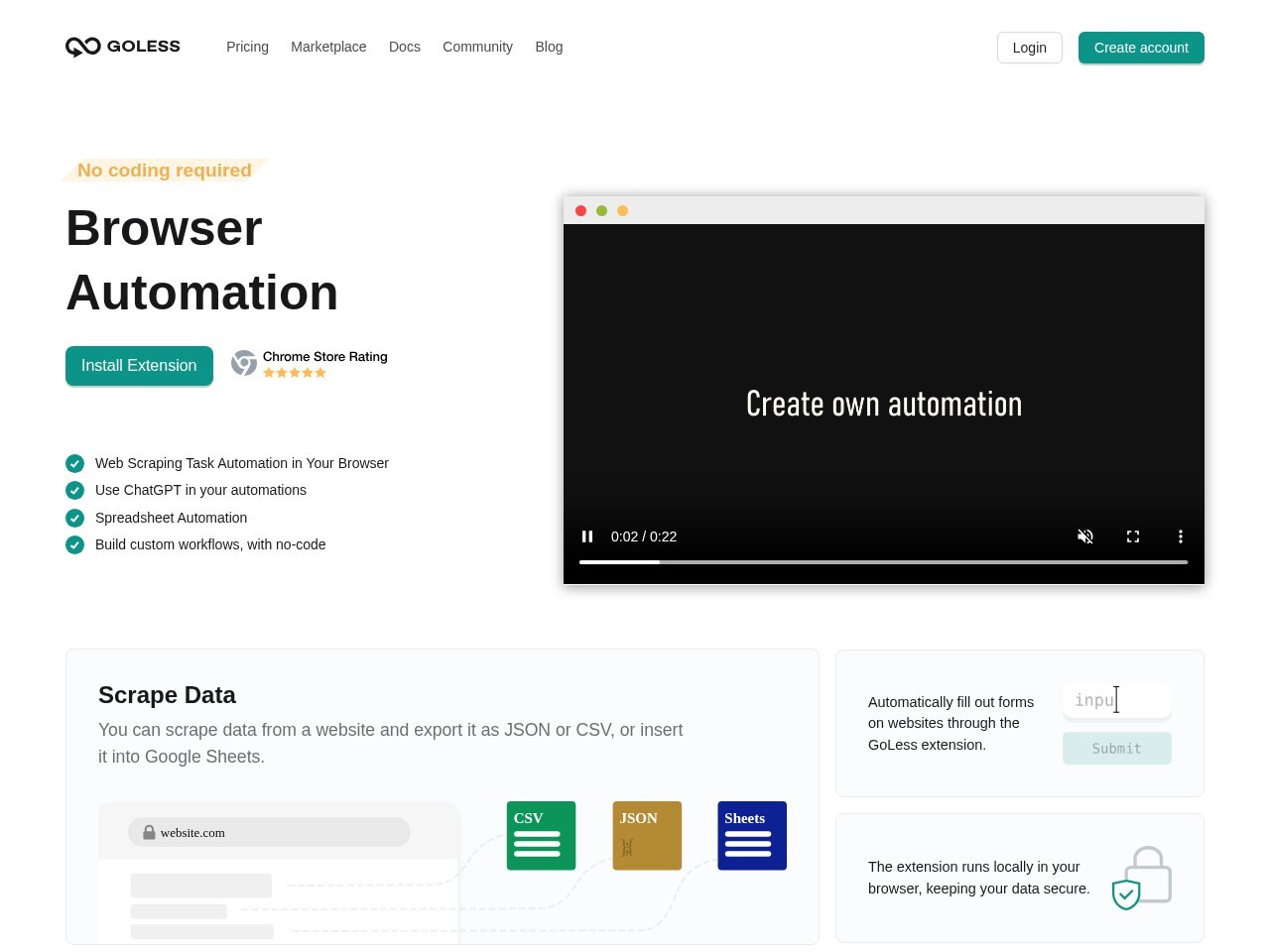Click the GoLess infinity logo icon
Screen dimensions: 1270x952
(83, 47)
